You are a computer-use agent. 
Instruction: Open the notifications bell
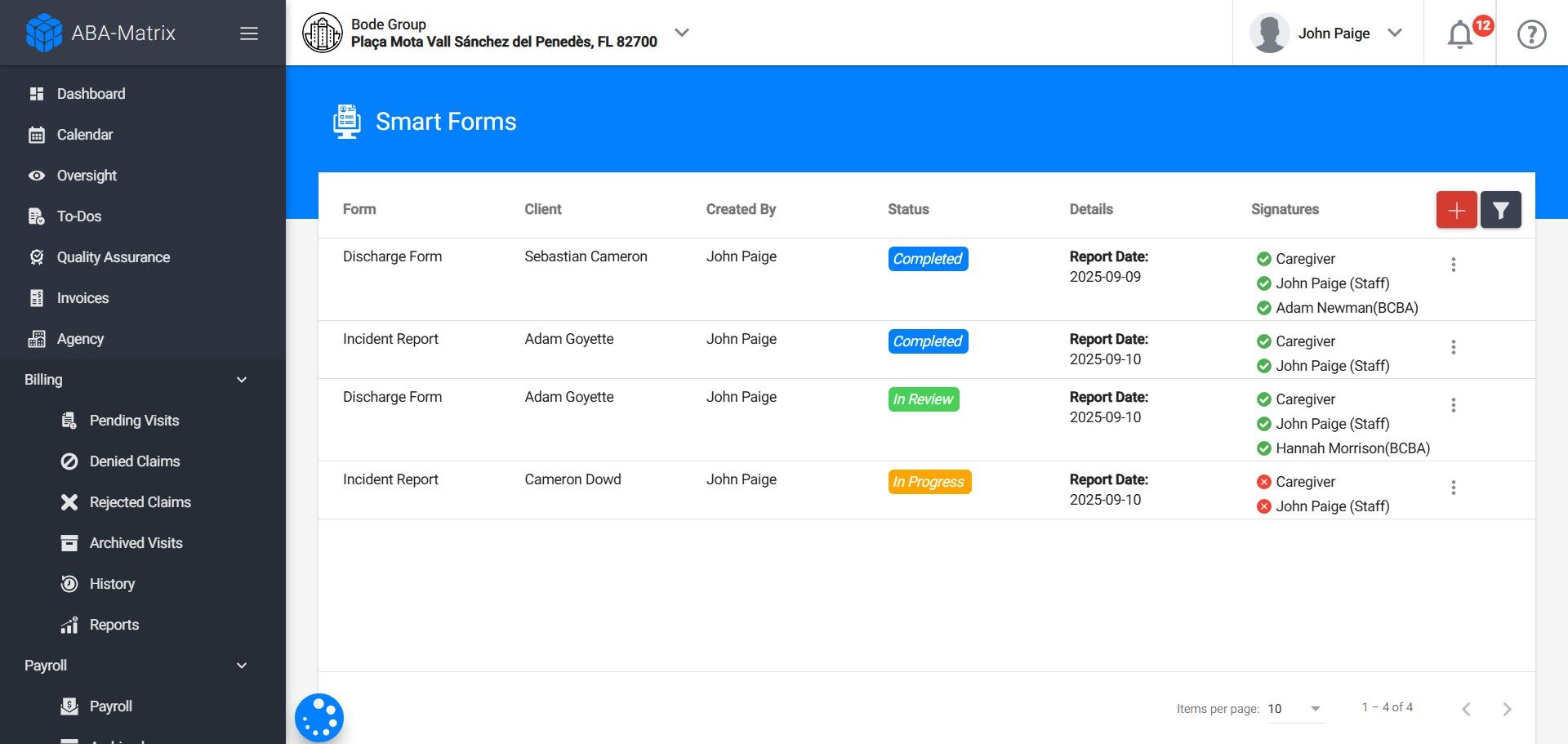1460,34
